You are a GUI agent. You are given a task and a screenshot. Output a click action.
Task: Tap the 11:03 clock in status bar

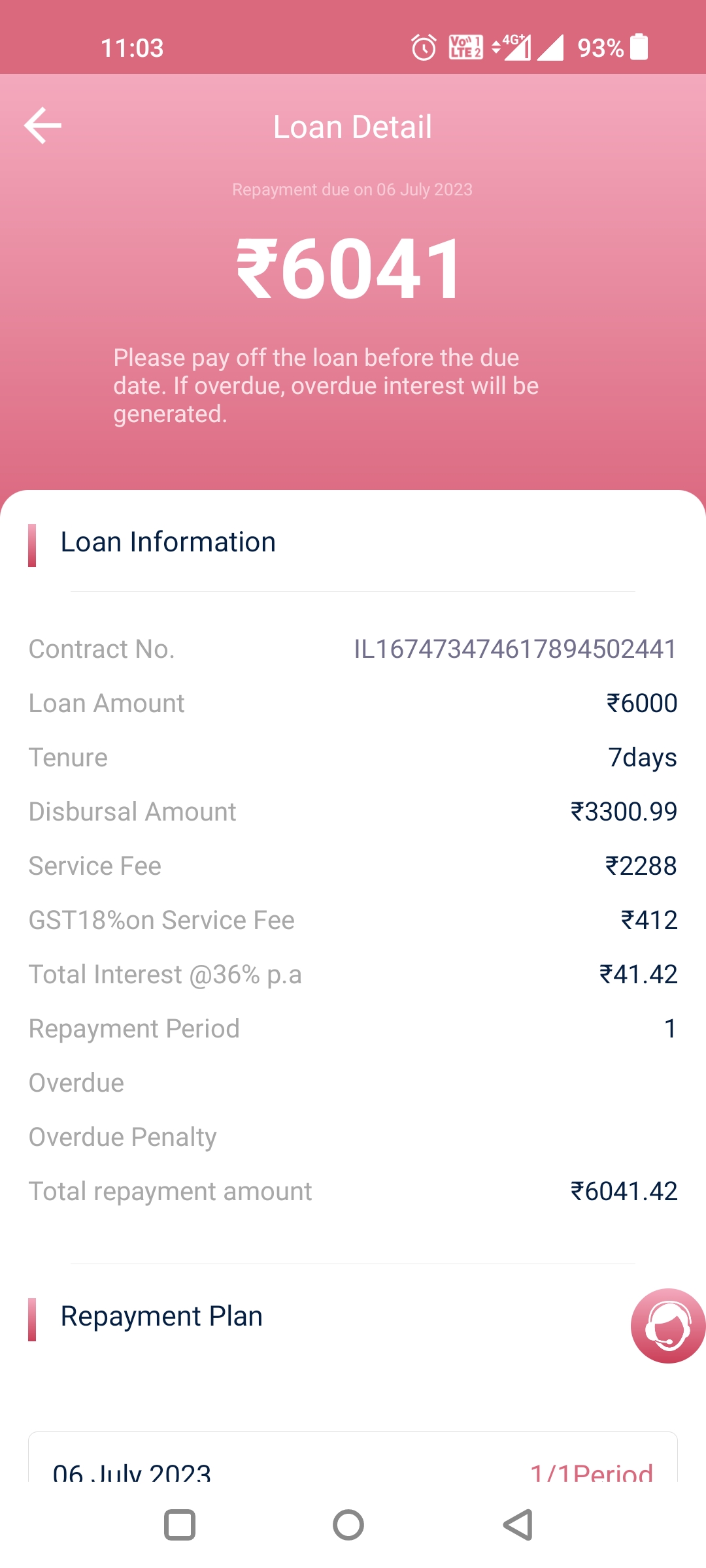(x=132, y=48)
